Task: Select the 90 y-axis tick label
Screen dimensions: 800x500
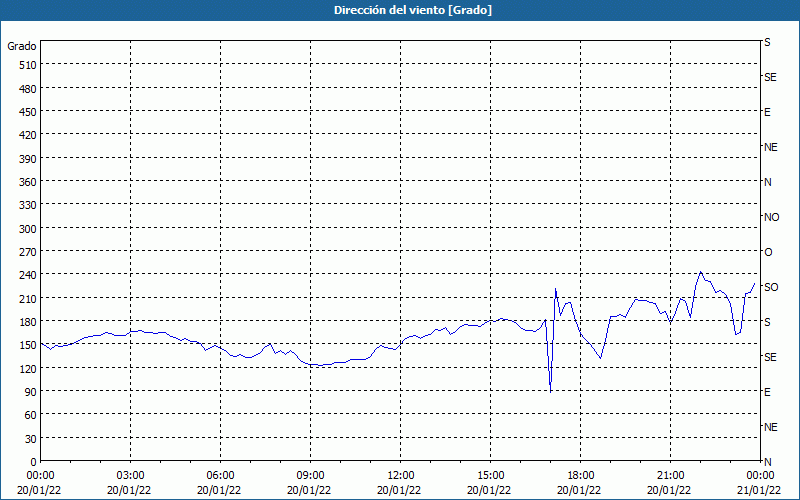Action: (x=31, y=392)
